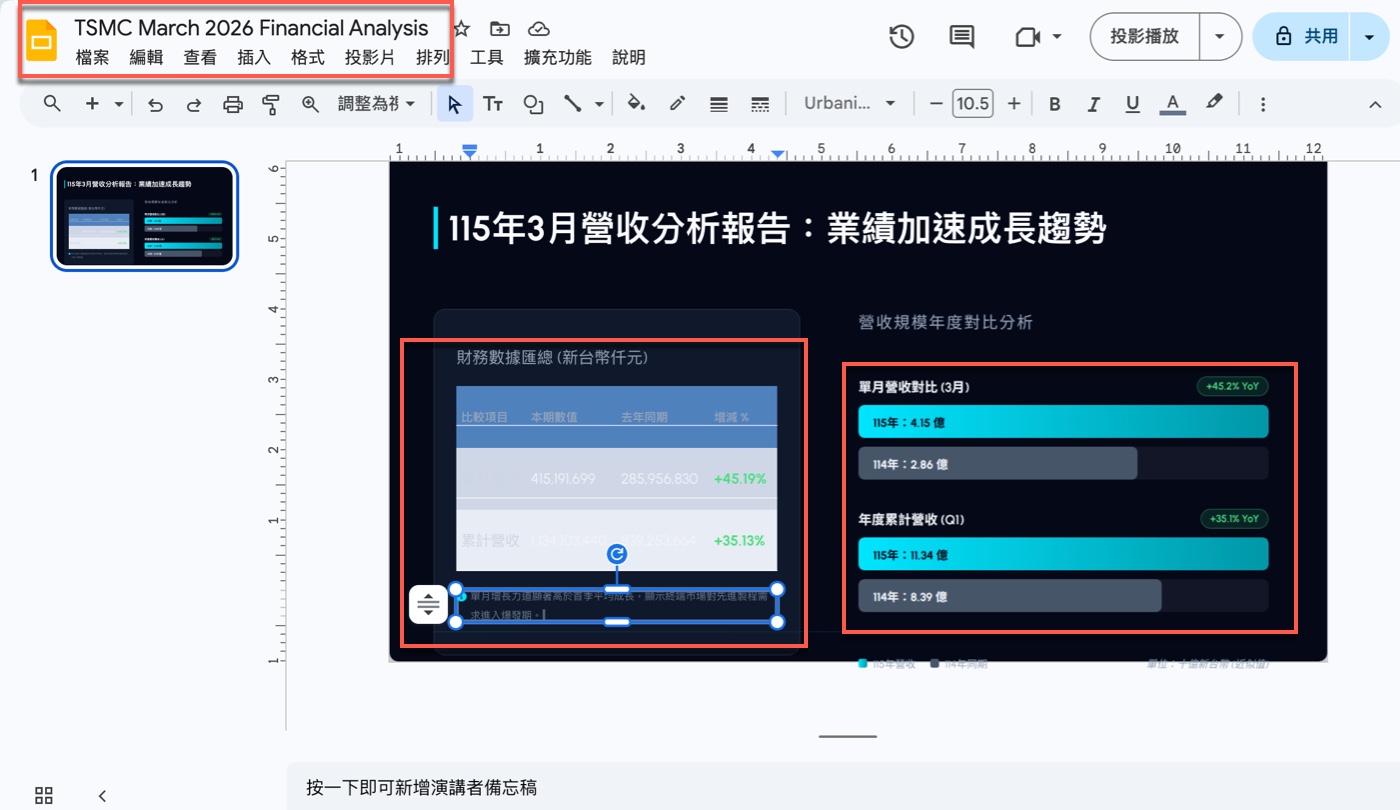Start a video call camera icon

1027,37
